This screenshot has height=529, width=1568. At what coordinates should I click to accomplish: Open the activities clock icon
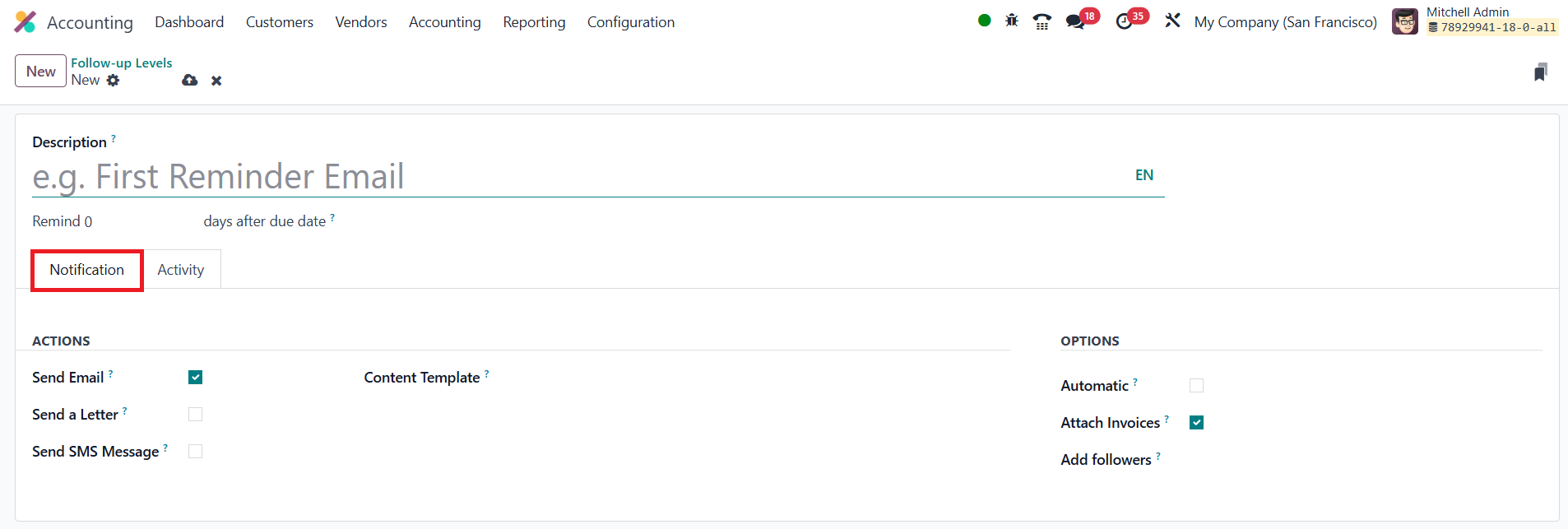(x=1124, y=21)
